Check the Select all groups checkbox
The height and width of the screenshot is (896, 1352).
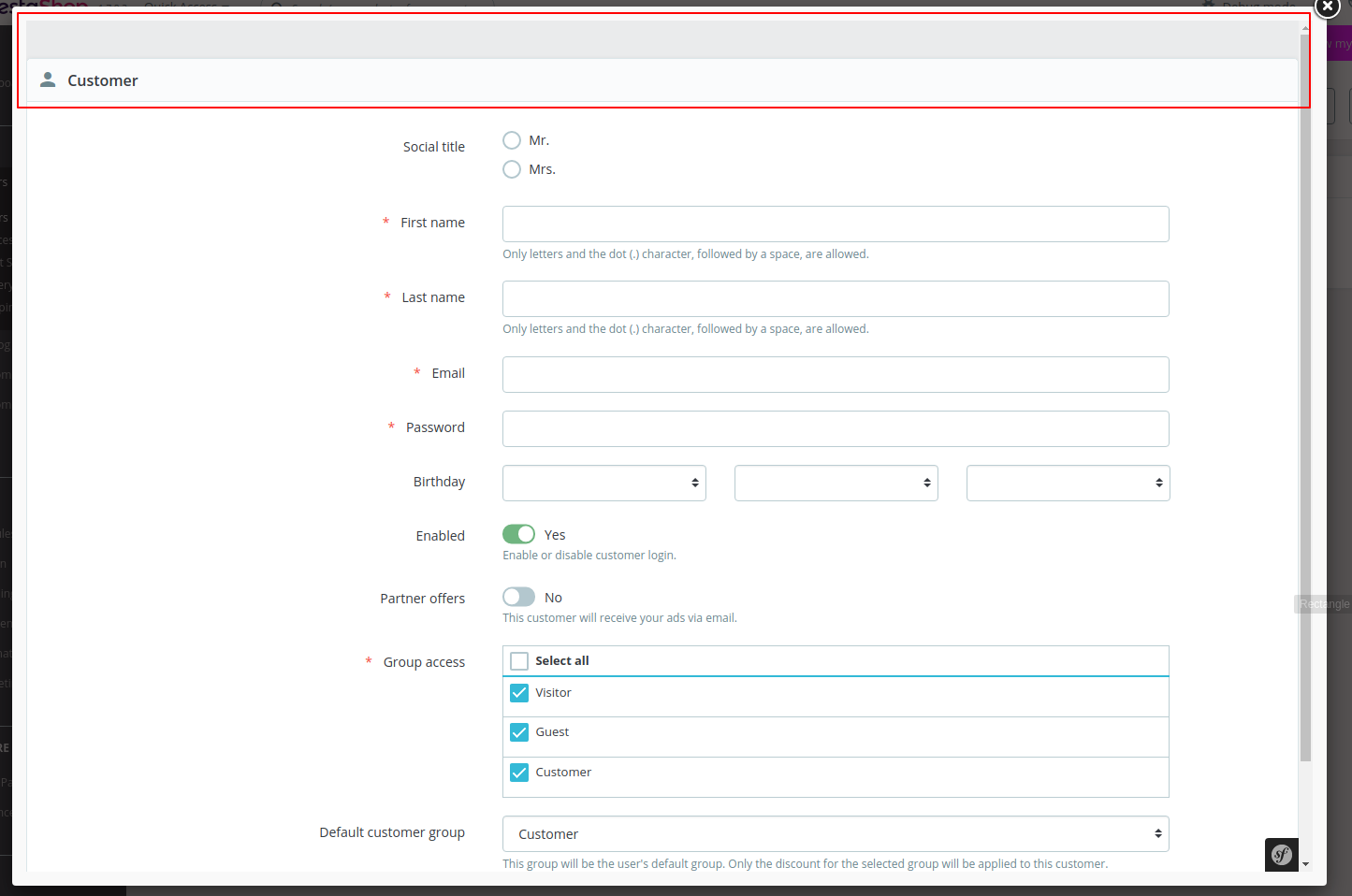point(519,660)
